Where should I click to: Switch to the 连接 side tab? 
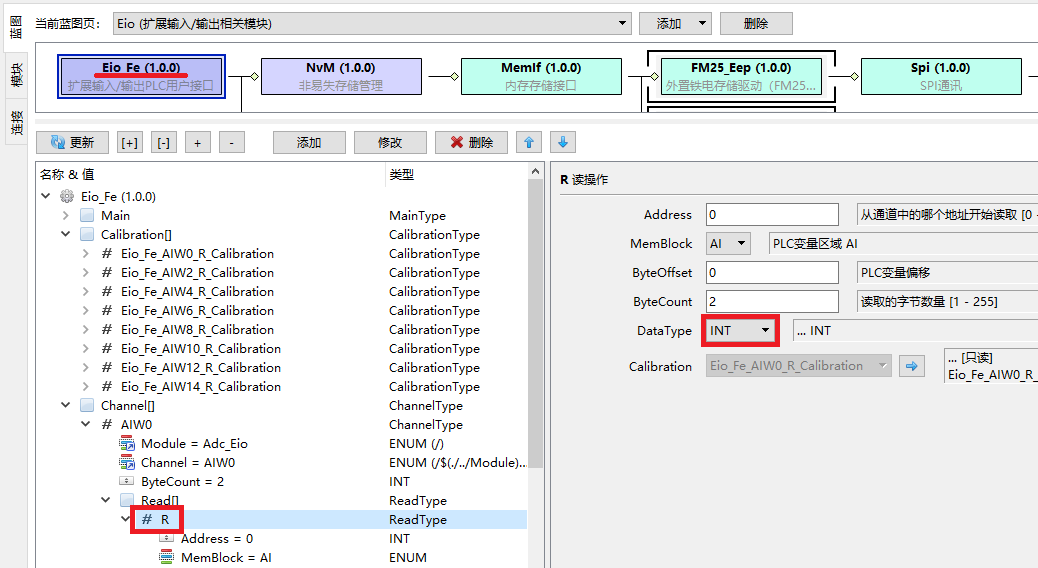click(17, 122)
